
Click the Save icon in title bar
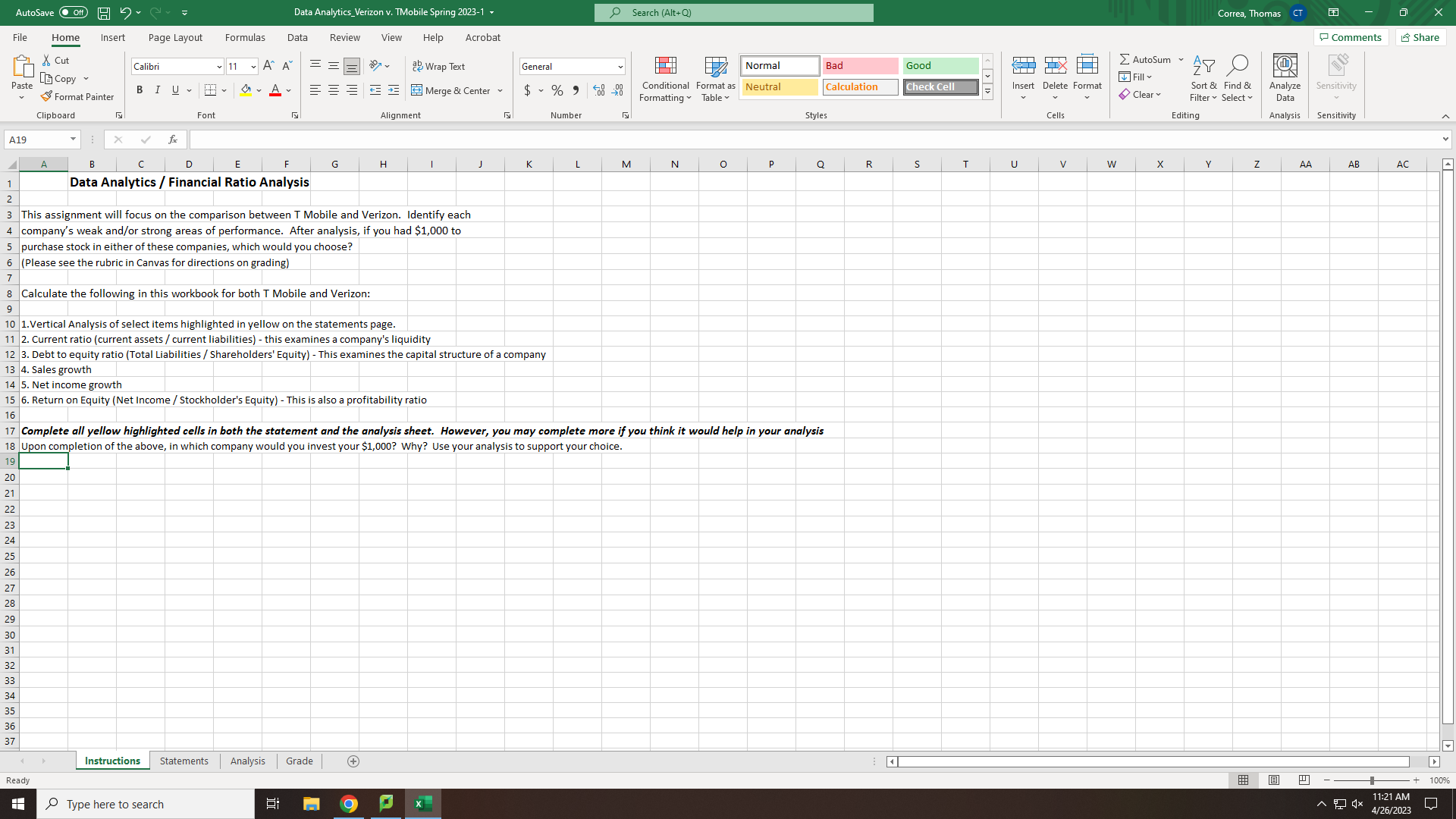pyautogui.click(x=104, y=13)
